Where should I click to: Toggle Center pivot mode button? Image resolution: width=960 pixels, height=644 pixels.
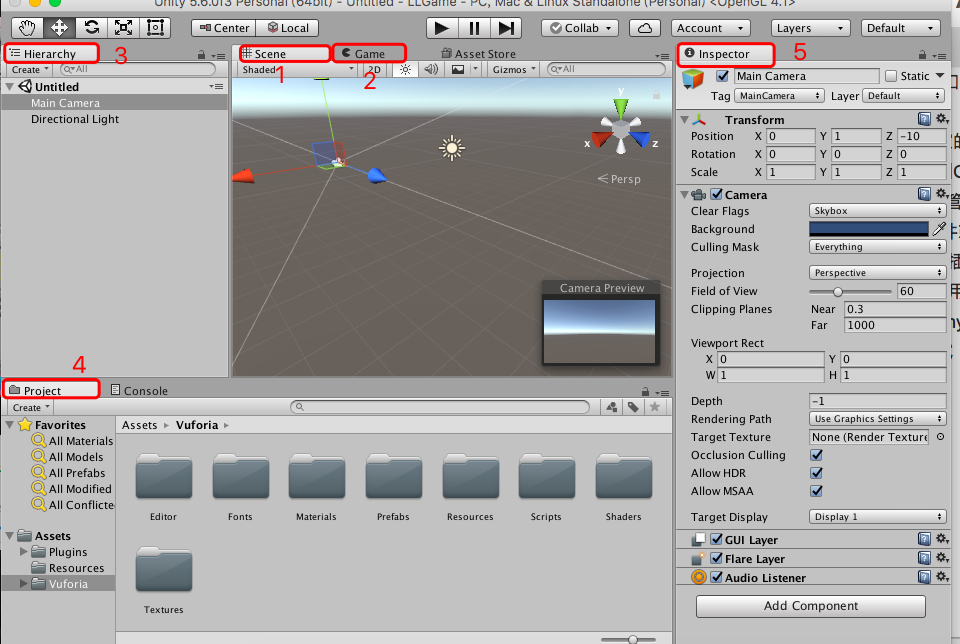223,28
